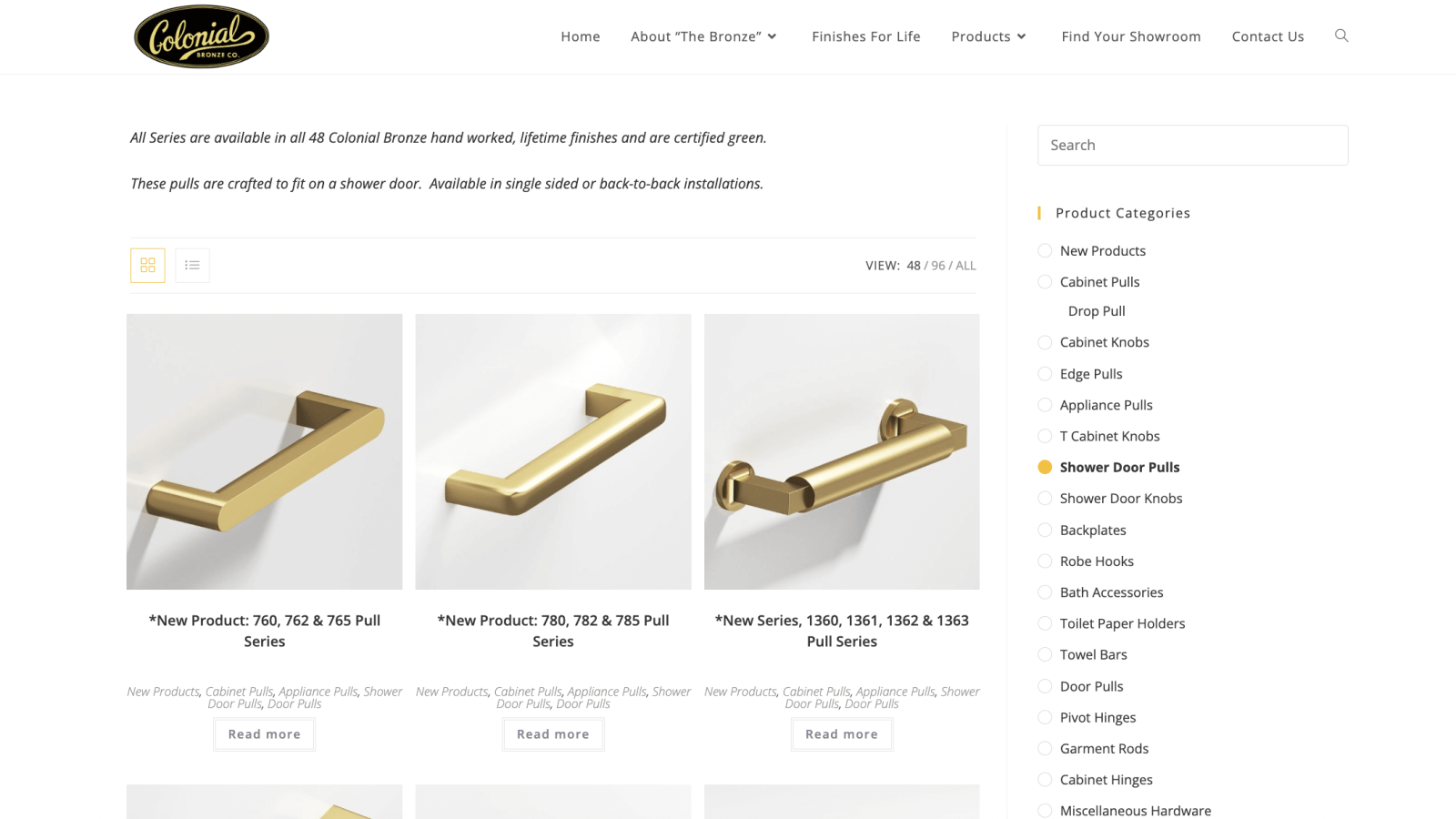Viewport: 1456px width, 819px height.
Task: Switch to grid view layout
Action: [147, 266]
